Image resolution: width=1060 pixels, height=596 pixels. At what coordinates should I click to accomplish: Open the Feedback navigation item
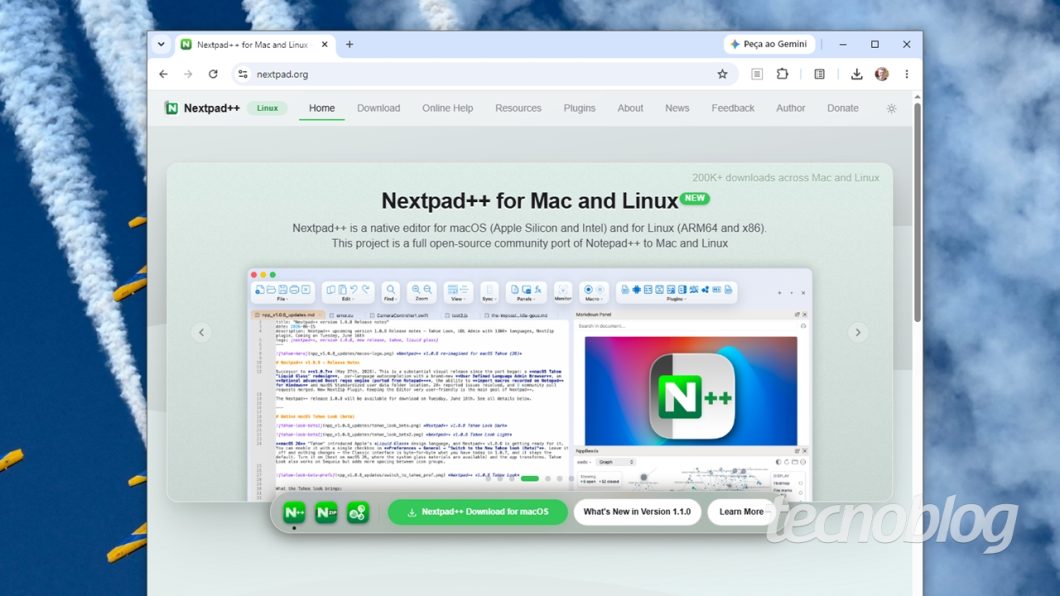733,108
